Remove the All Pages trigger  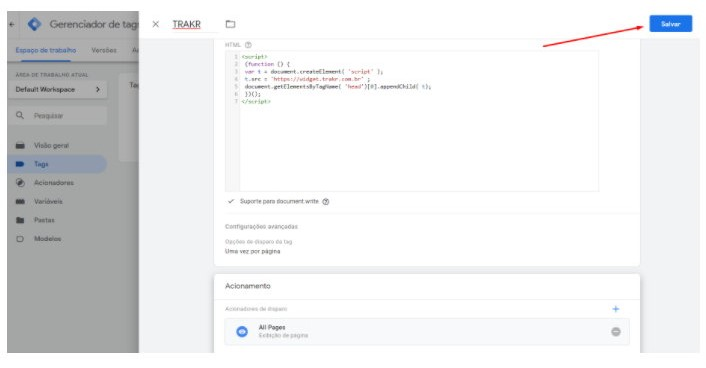[615, 332]
